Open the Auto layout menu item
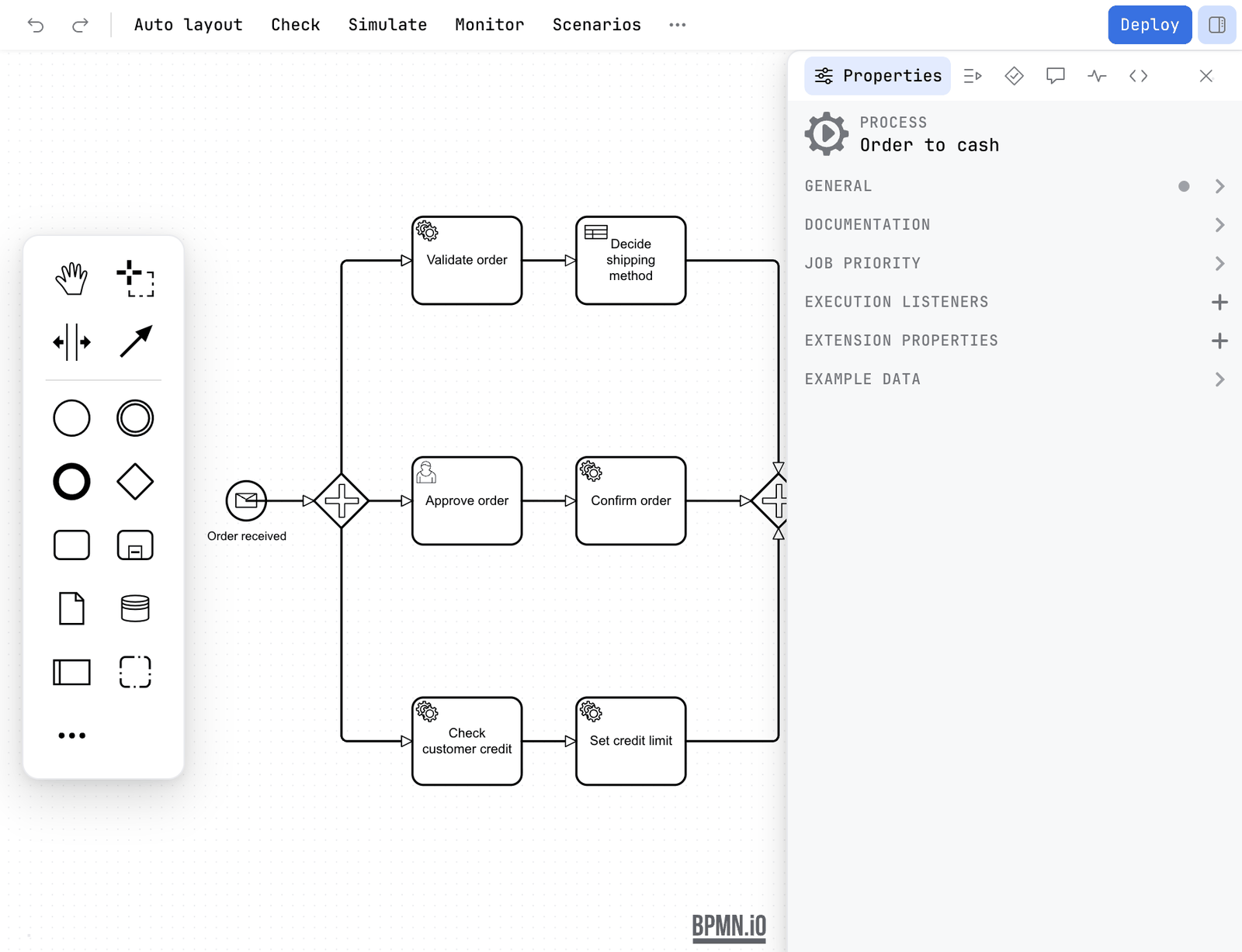 coord(189,25)
